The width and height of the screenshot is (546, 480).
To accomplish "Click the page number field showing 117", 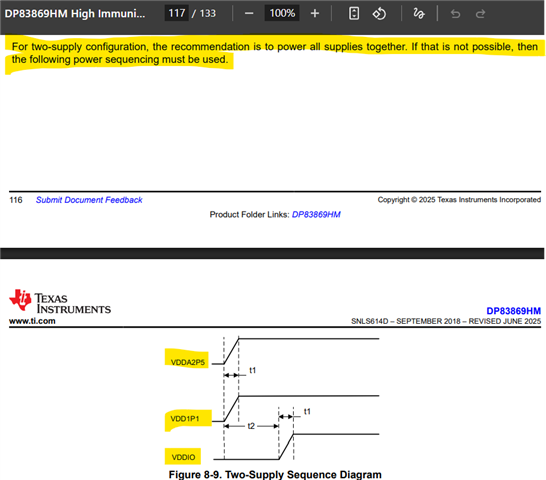I will coord(177,13).
